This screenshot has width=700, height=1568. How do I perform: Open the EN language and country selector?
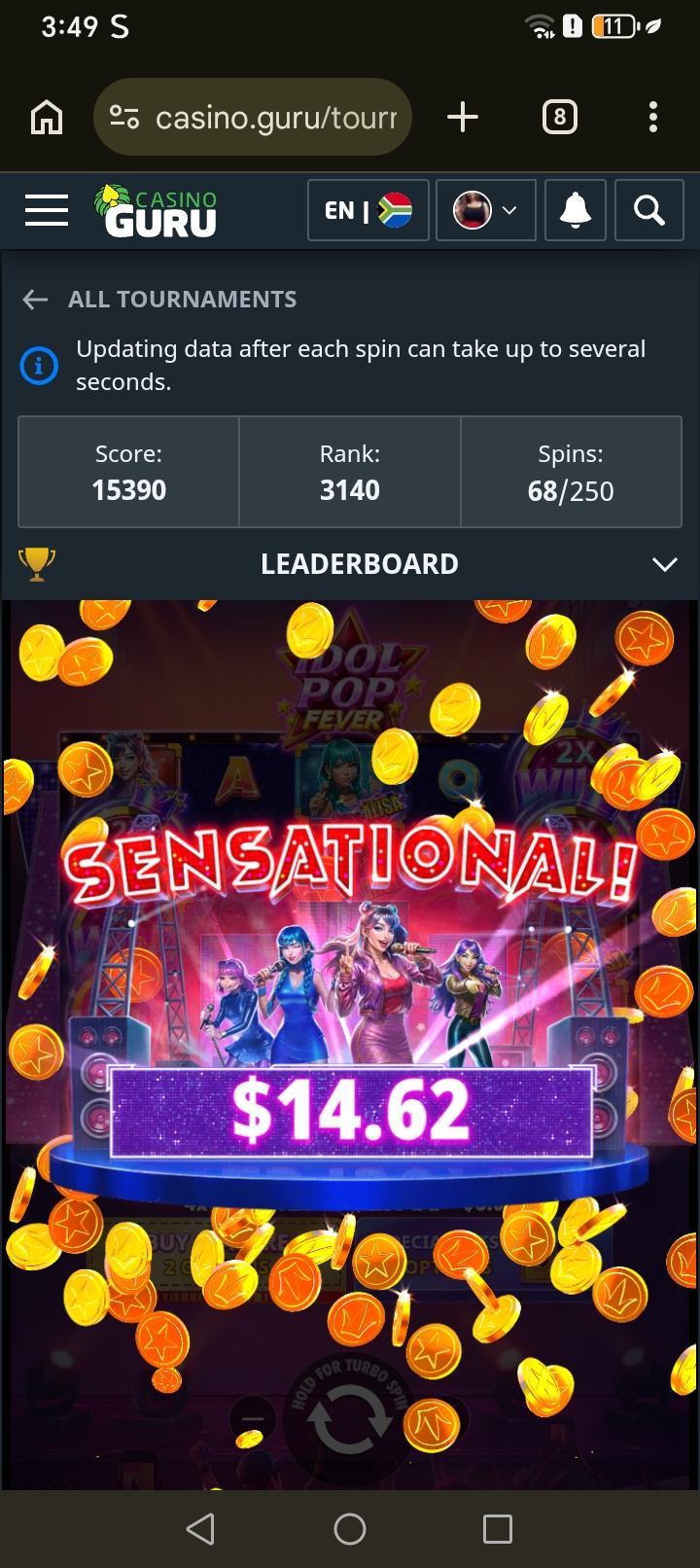point(368,210)
